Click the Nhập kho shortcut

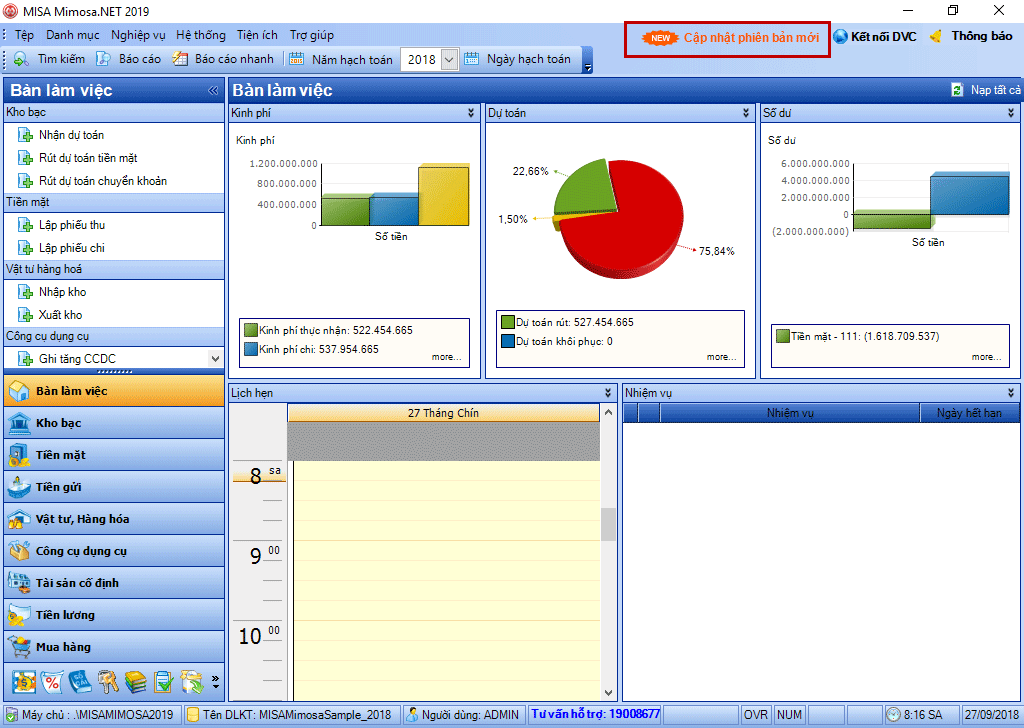63,292
